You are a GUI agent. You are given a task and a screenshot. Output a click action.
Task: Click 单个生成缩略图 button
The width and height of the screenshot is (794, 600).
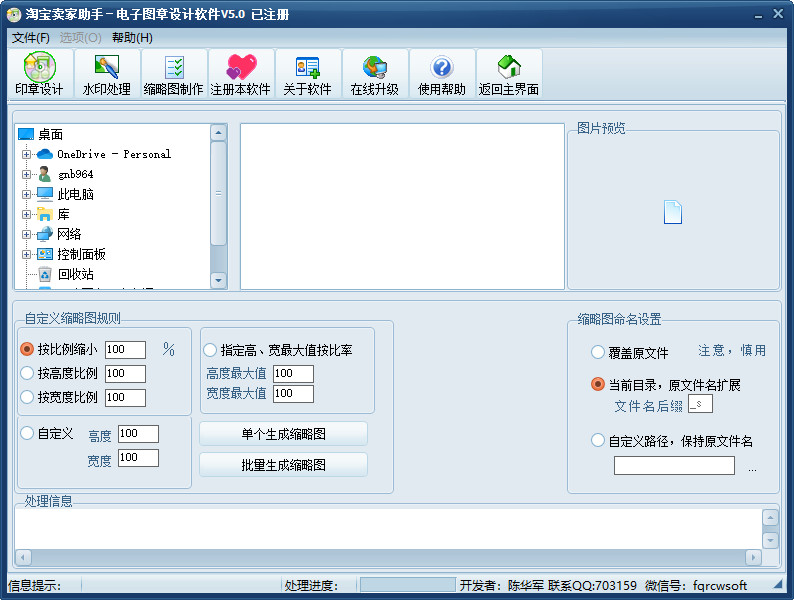(x=284, y=434)
